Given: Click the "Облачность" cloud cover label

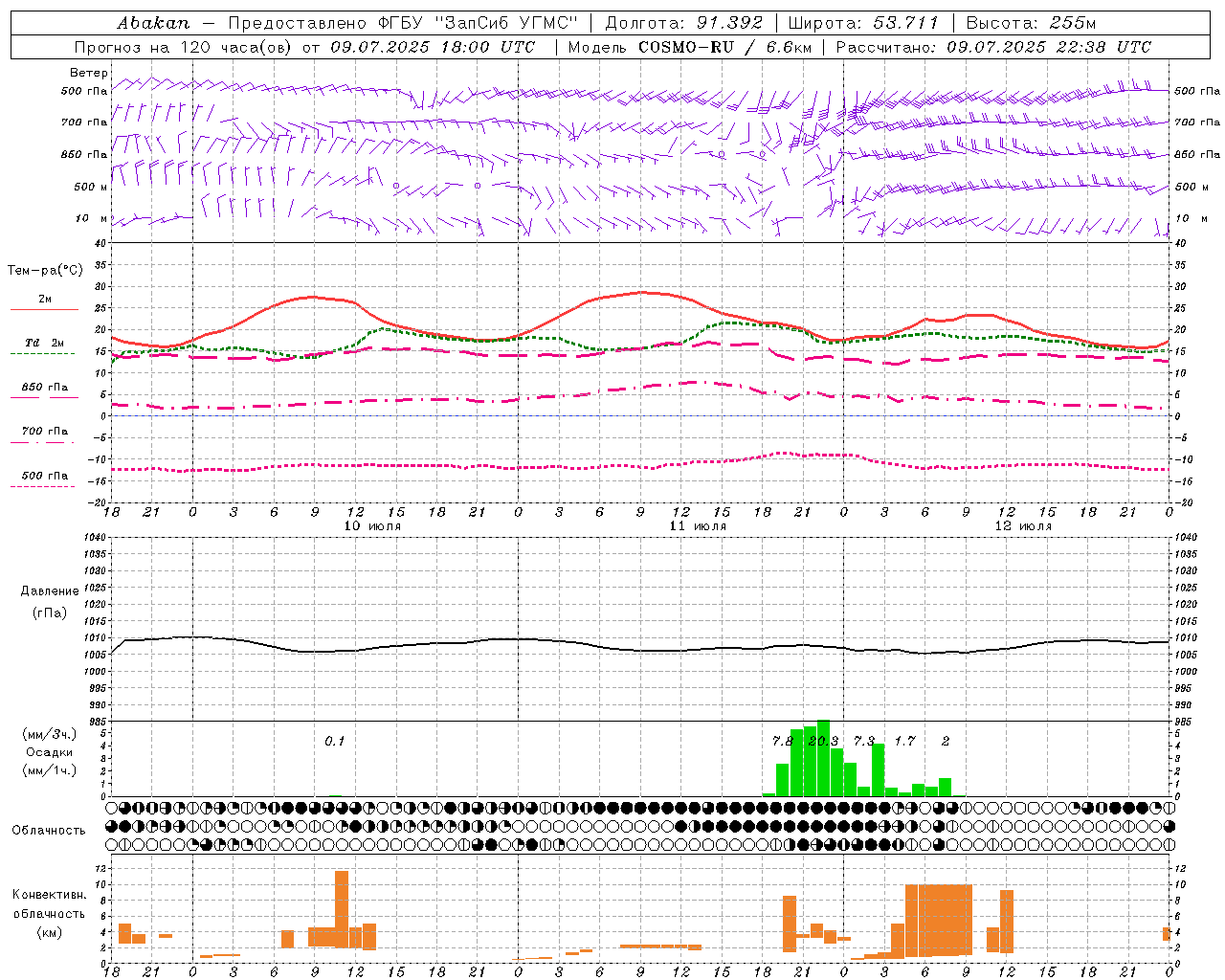Looking at the screenshot, I should tap(49, 830).
